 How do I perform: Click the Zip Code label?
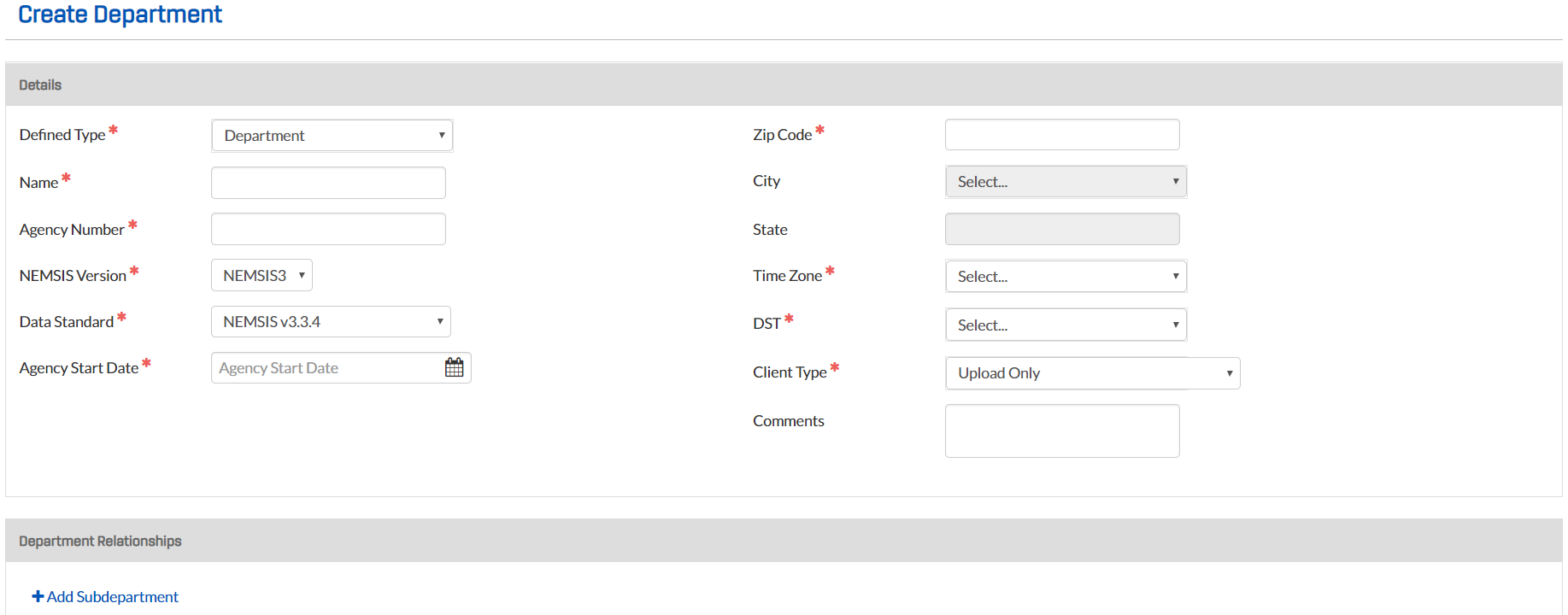782,135
